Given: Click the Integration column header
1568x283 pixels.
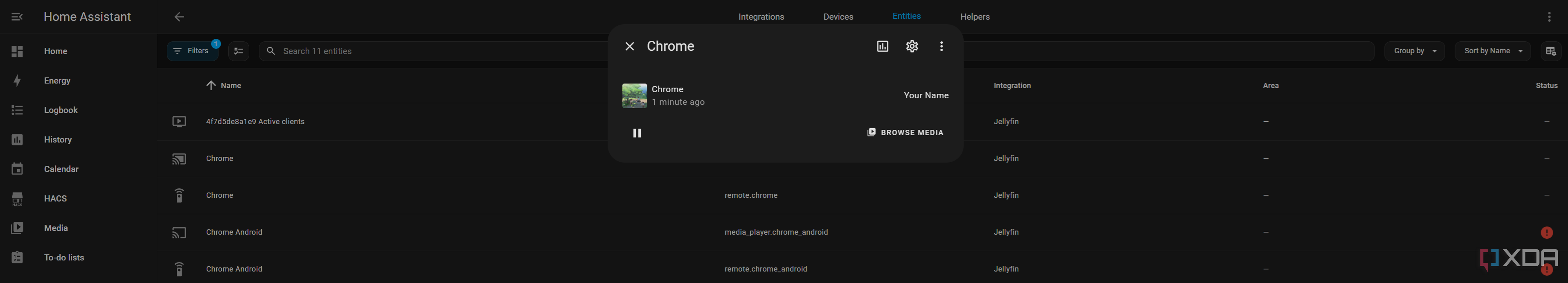Looking at the screenshot, I should point(1012,86).
